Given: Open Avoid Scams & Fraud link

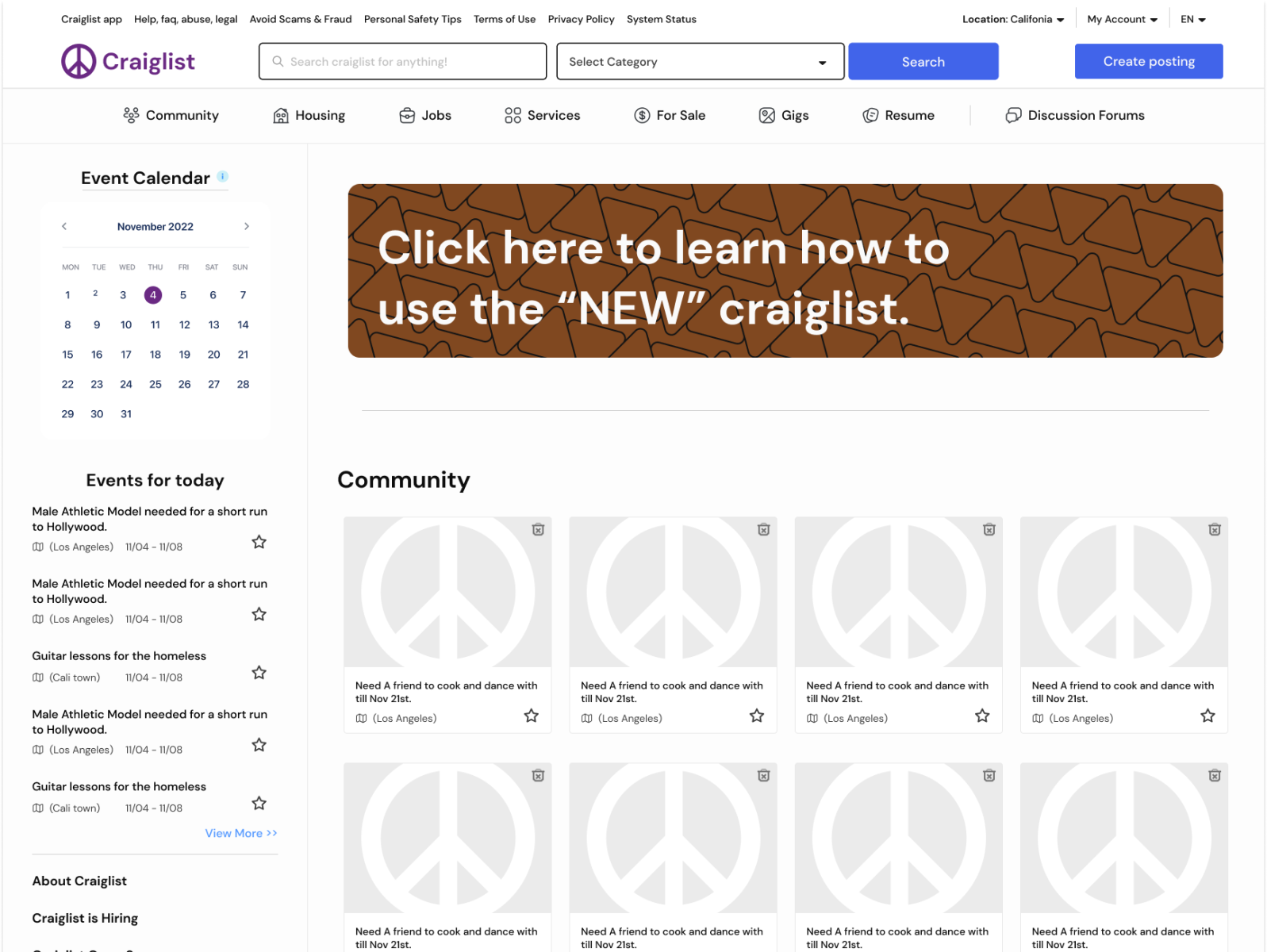Looking at the screenshot, I should click(x=301, y=19).
